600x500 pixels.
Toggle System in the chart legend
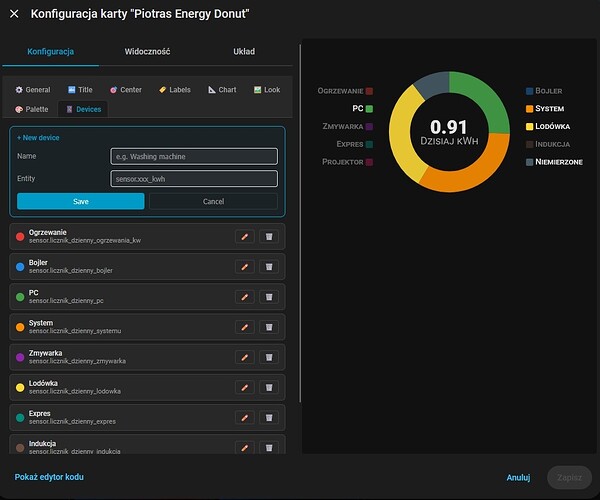[545, 109]
